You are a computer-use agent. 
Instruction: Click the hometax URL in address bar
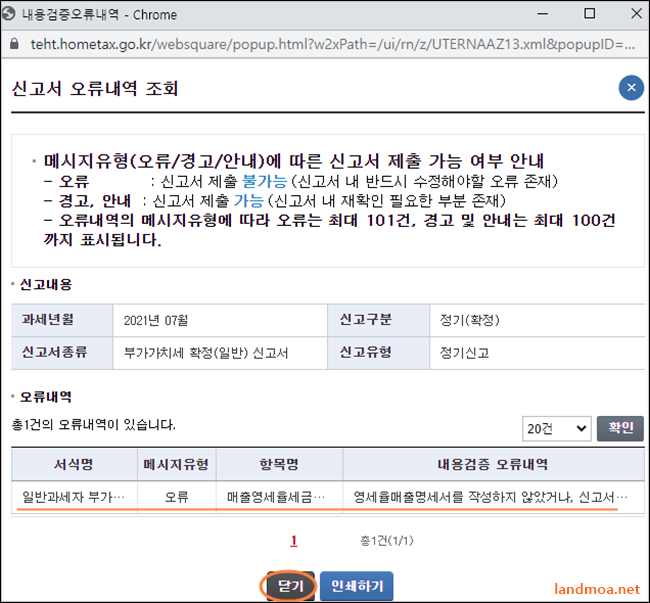(332, 44)
